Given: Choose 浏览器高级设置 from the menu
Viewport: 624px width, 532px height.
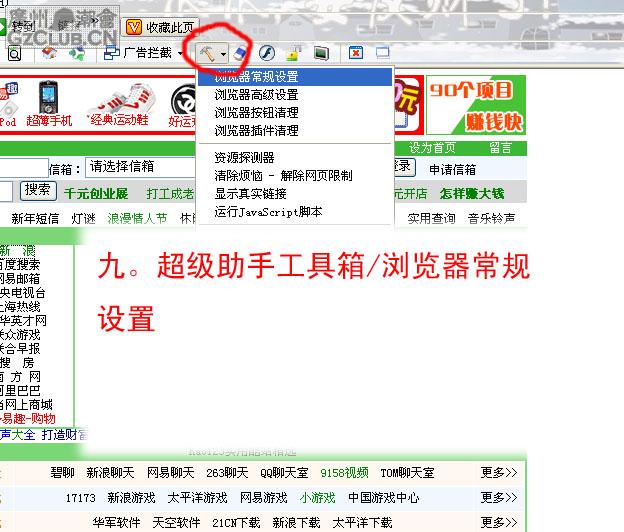Looking at the screenshot, I should 256,95.
